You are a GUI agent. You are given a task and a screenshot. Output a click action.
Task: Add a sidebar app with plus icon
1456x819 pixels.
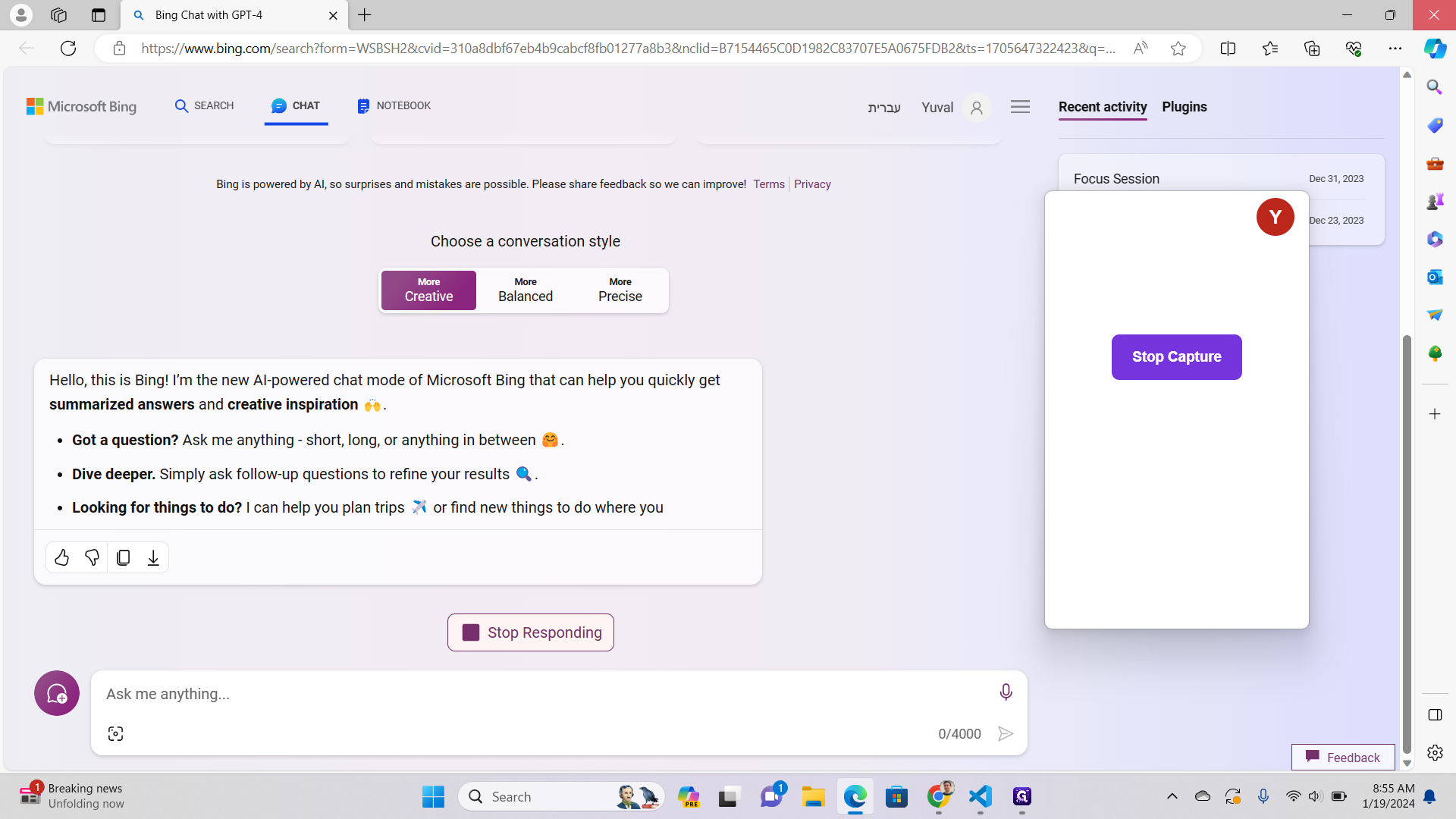(x=1434, y=414)
